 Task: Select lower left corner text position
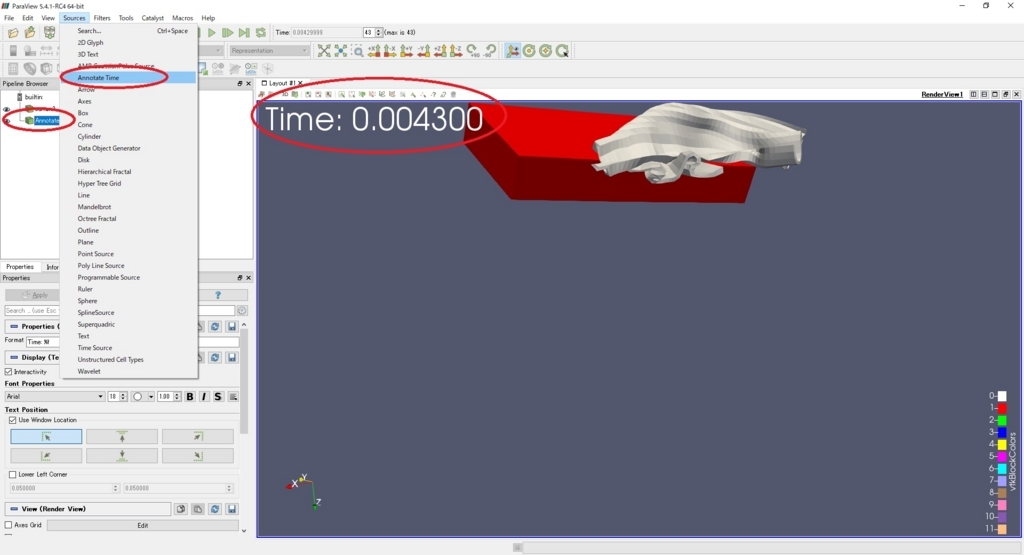pyautogui.click(x=46, y=455)
